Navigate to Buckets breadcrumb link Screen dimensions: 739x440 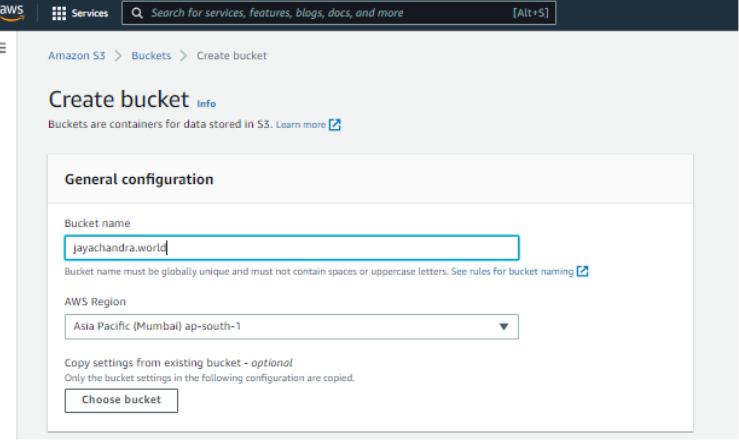pos(151,56)
